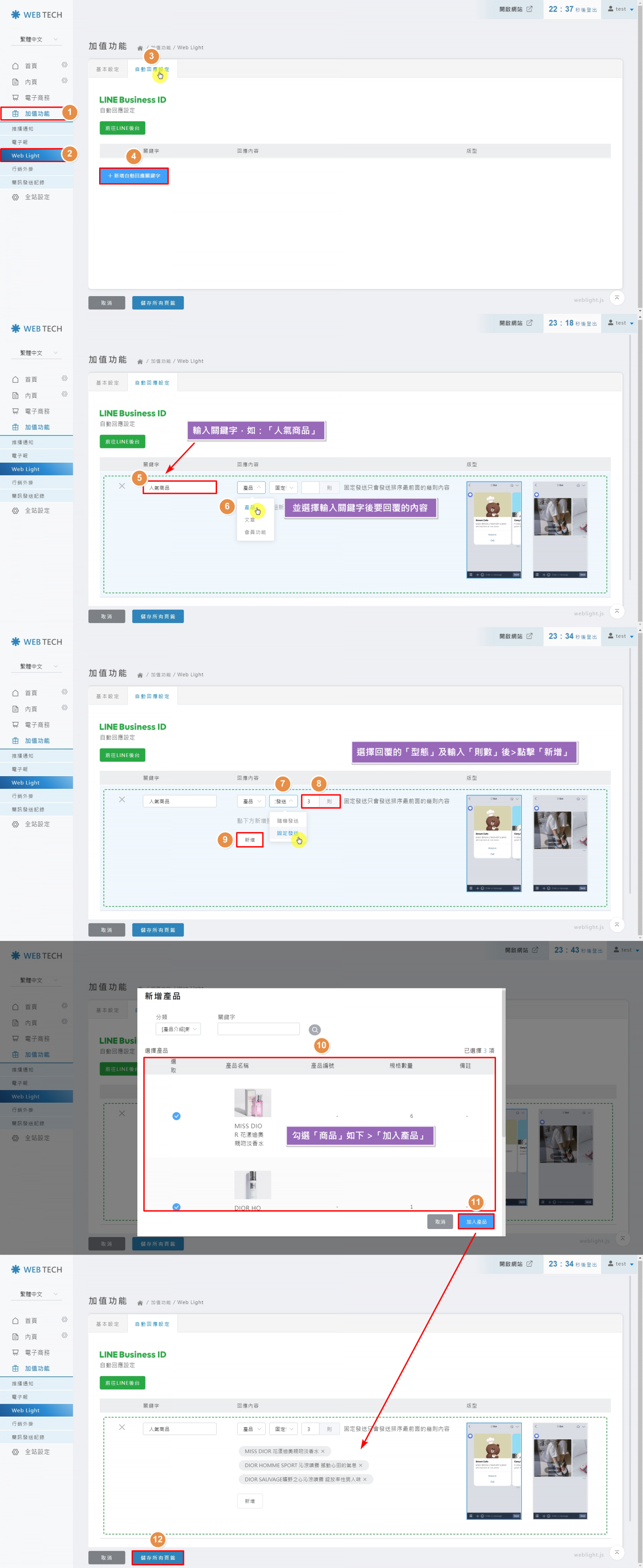Screen dimensions: 643x1568
Task: Delete keyword row via X beside step 5
Action: click(121, 486)
